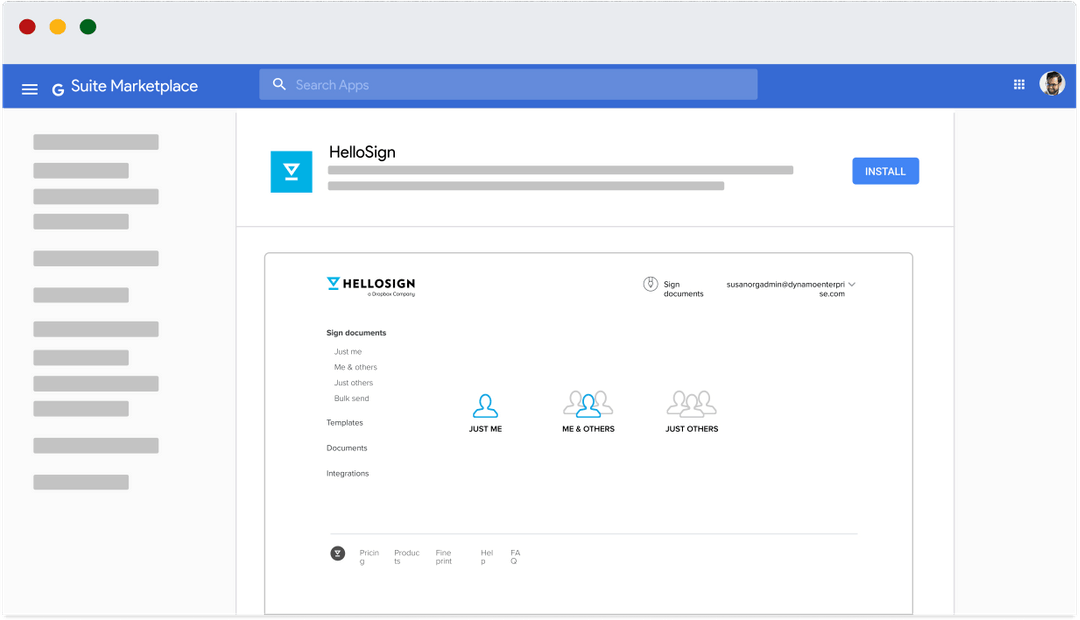The image size is (1080, 620).
Task: Click the blue INSTALL button
Action: [885, 171]
